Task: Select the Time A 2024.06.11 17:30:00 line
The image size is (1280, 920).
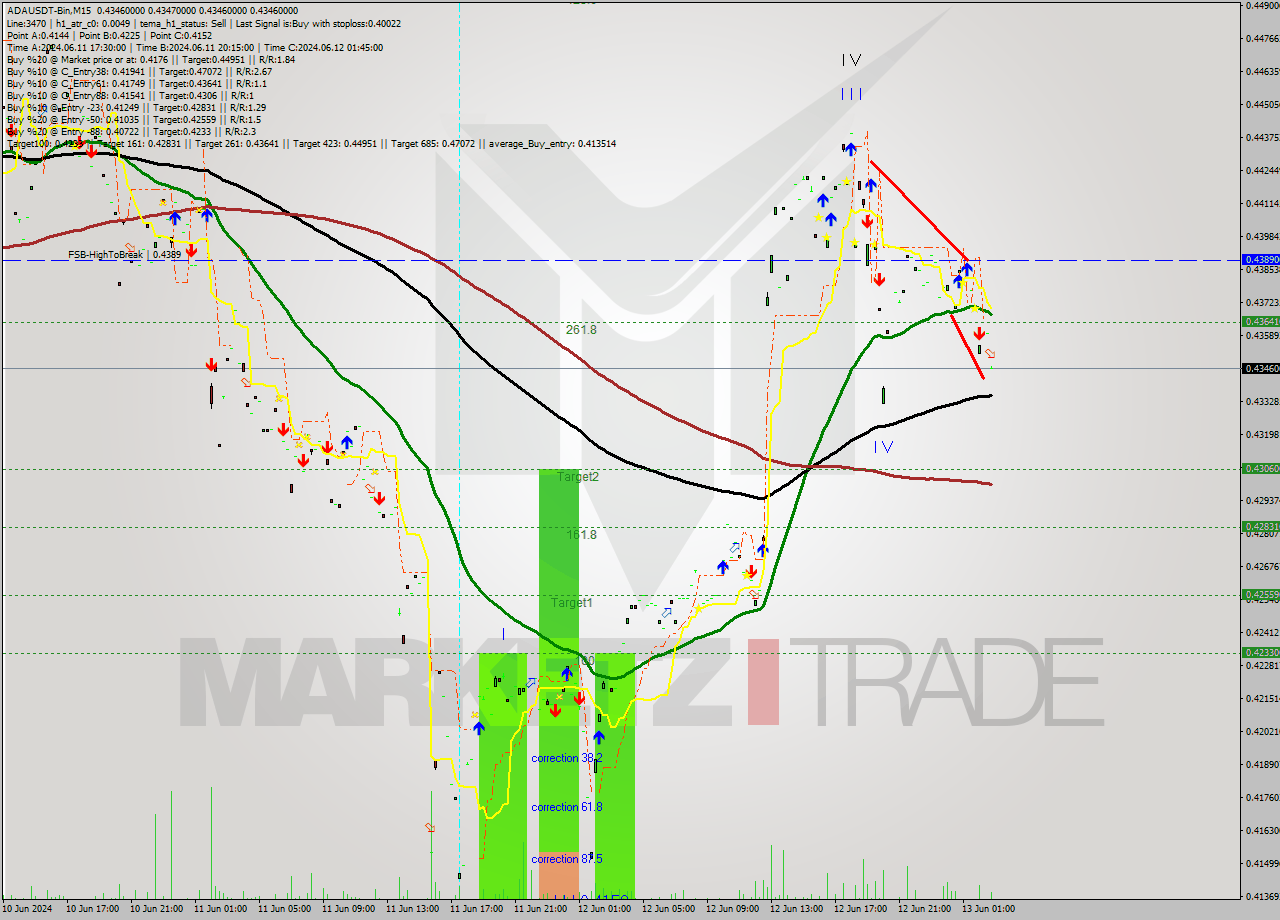Action: coord(194,47)
